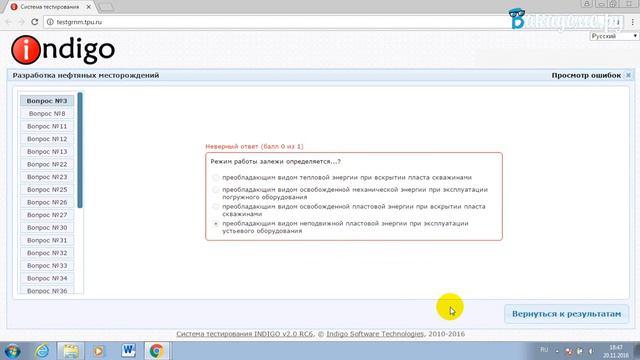
Task: Open the Русский language dropdown
Action: point(613,36)
